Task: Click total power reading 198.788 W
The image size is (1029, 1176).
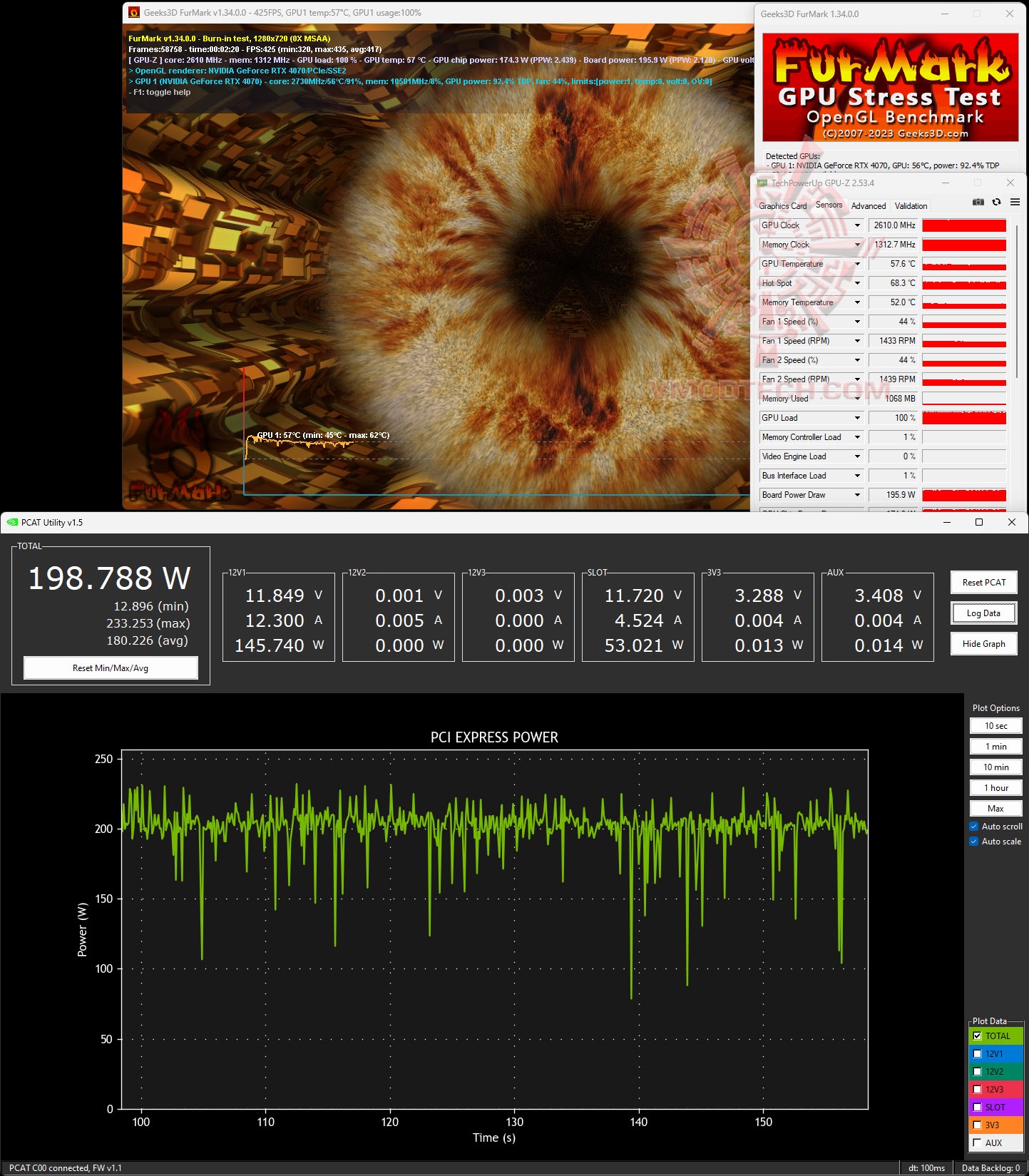Action: click(x=109, y=578)
